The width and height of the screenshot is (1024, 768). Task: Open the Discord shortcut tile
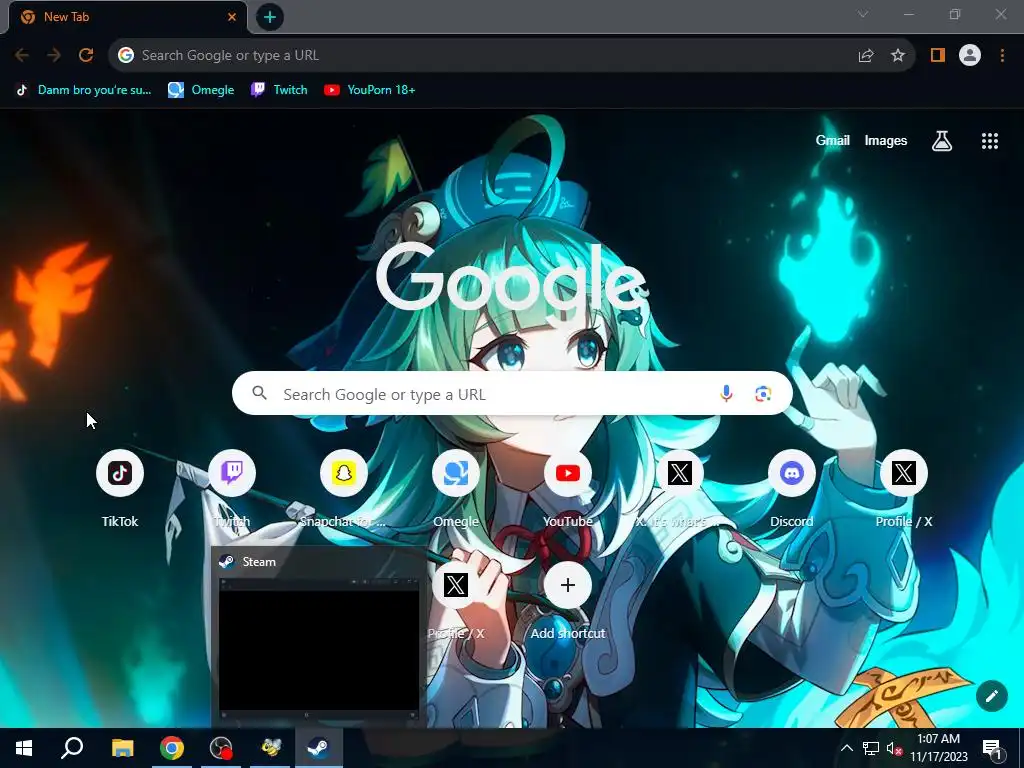(792, 473)
